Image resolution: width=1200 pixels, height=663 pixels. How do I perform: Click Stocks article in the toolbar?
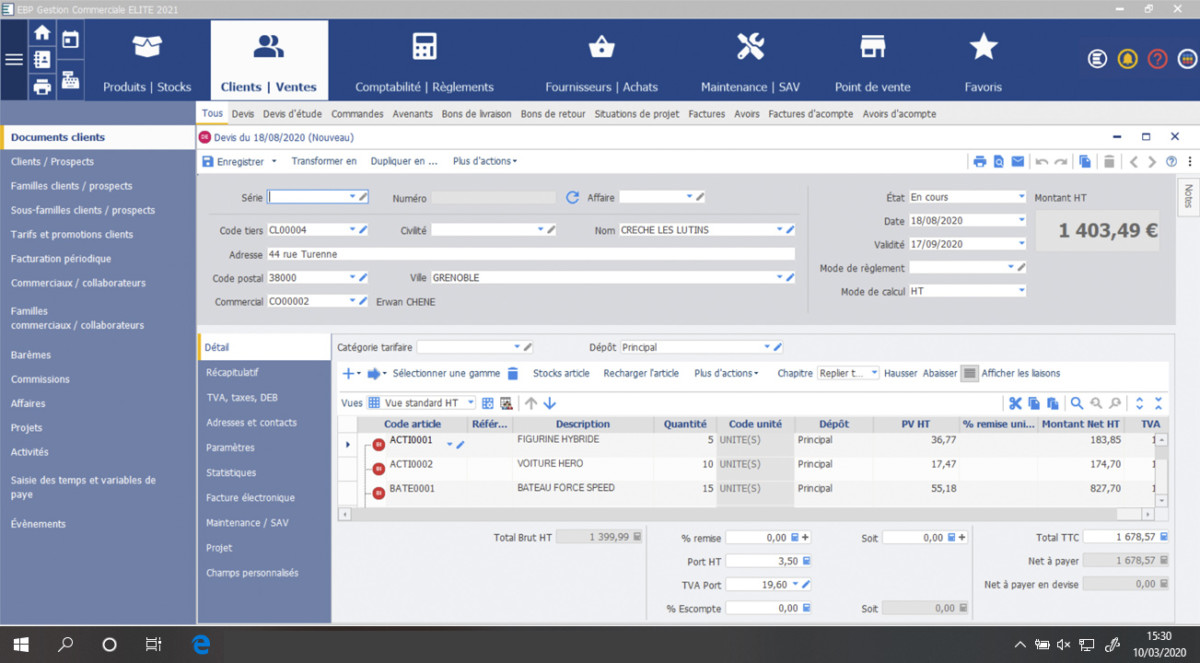click(561, 373)
